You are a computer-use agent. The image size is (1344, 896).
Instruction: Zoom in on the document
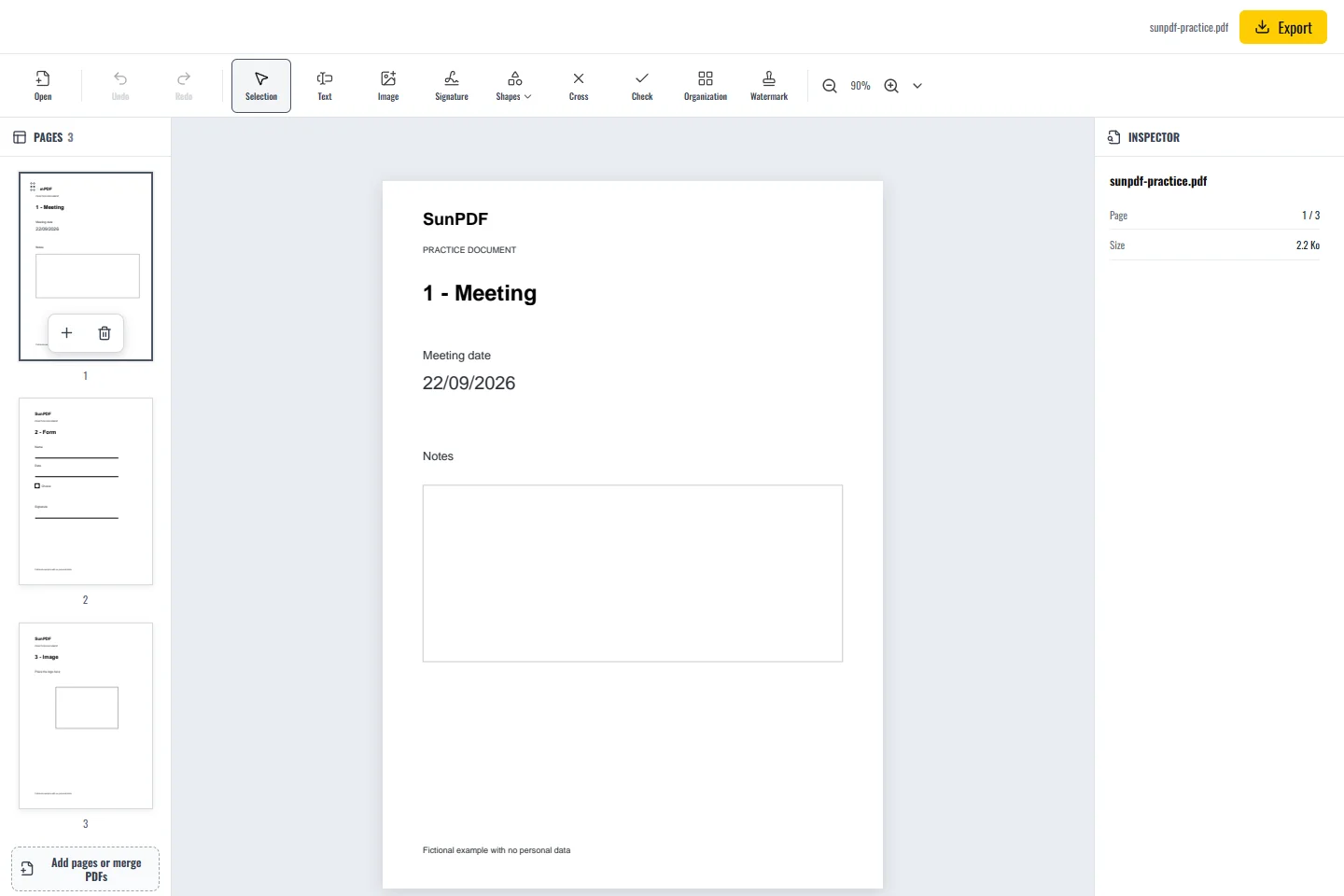(891, 86)
